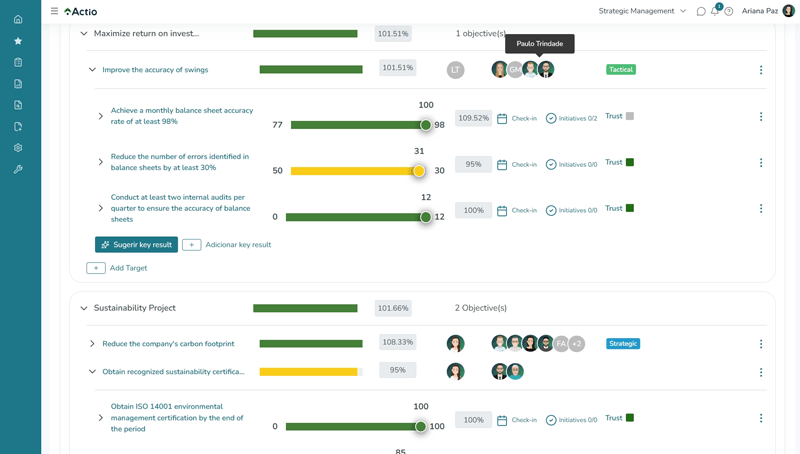Open more options for sustainability certification objective

pyautogui.click(x=761, y=372)
